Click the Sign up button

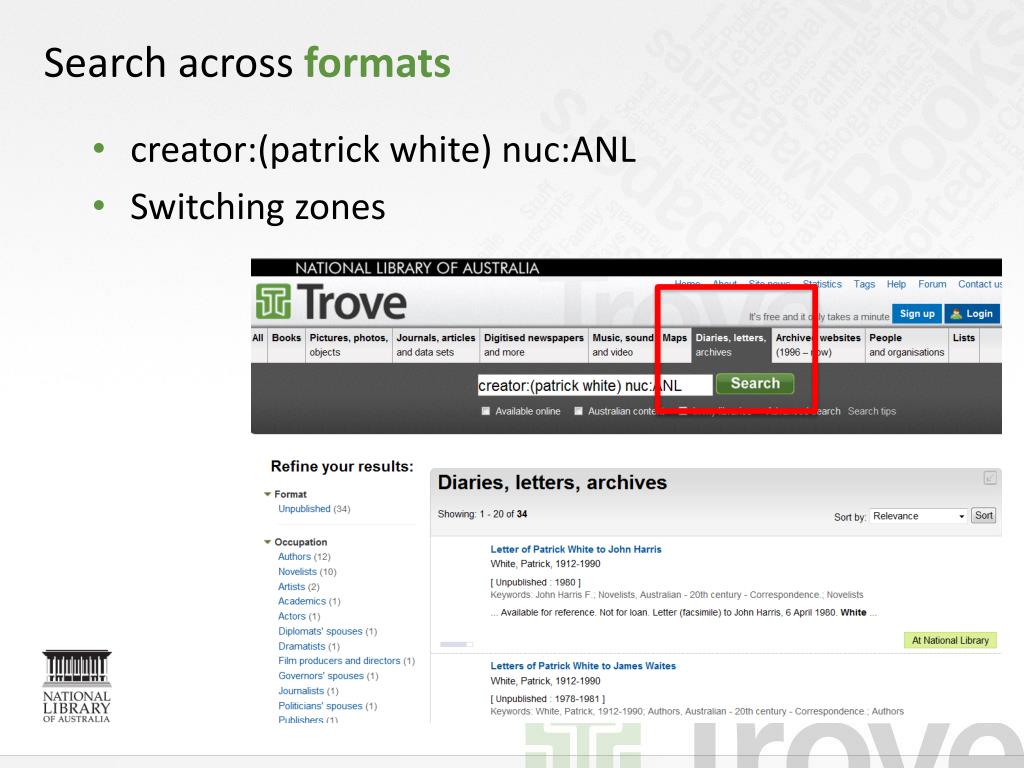pos(917,314)
